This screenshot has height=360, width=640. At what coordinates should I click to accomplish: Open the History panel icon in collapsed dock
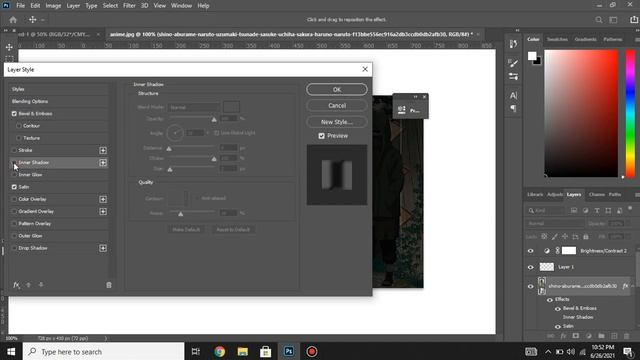tap(513, 44)
